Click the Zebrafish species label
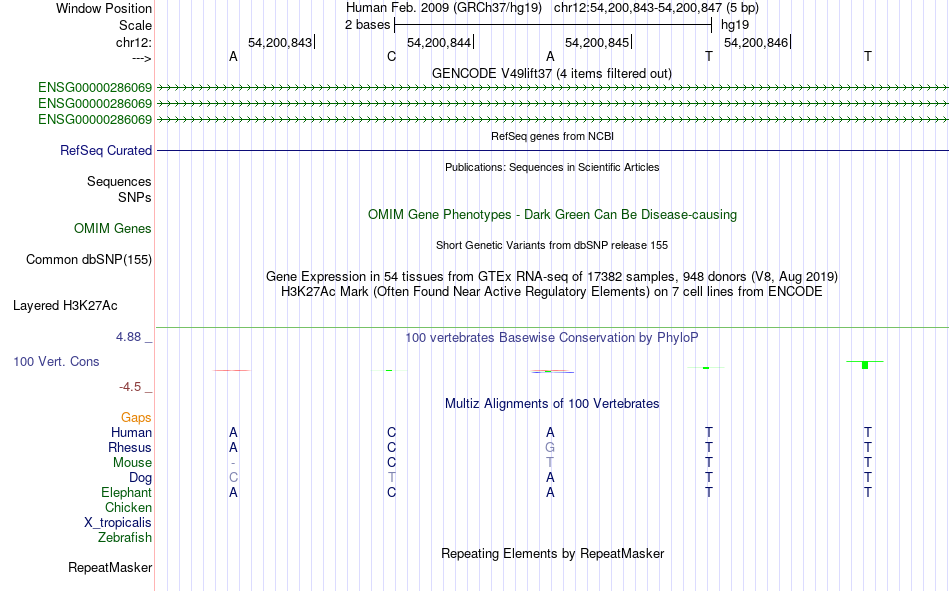The width and height of the screenshot is (950, 591). (x=125, y=538)
